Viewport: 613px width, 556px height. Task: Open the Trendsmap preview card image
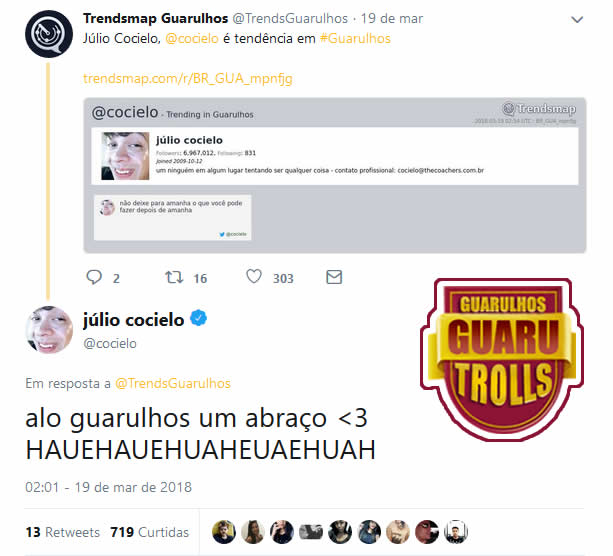(x=335, y=175)
